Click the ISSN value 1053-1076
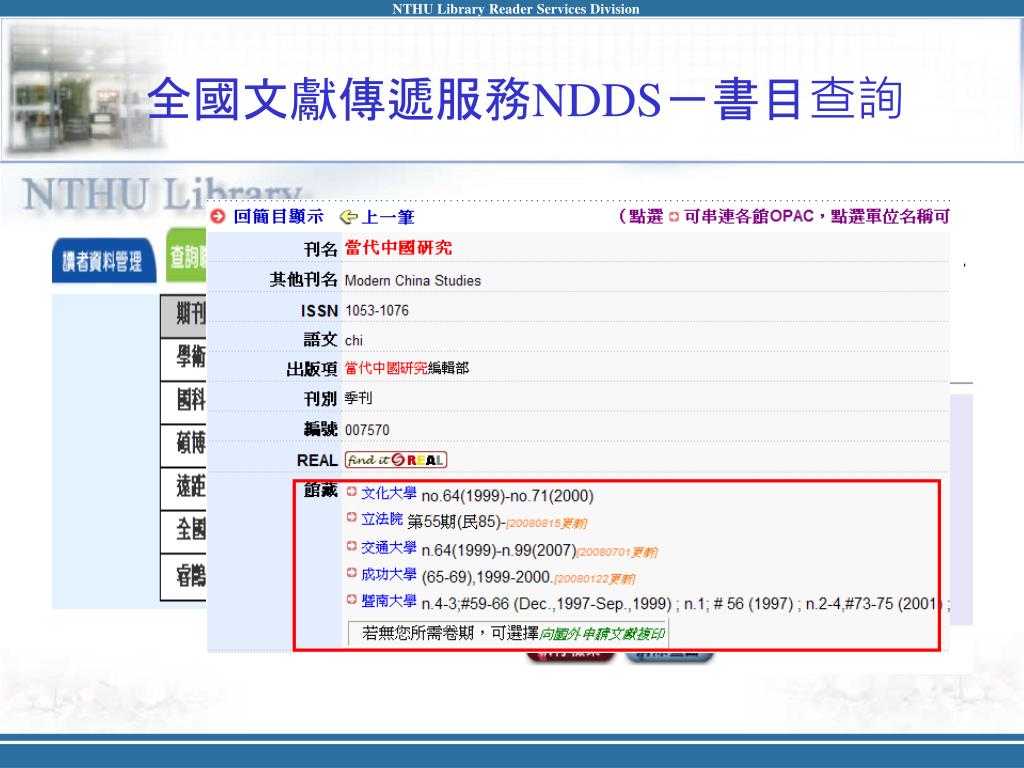This screenshot has height=768, width=1024. click(377, 310)
